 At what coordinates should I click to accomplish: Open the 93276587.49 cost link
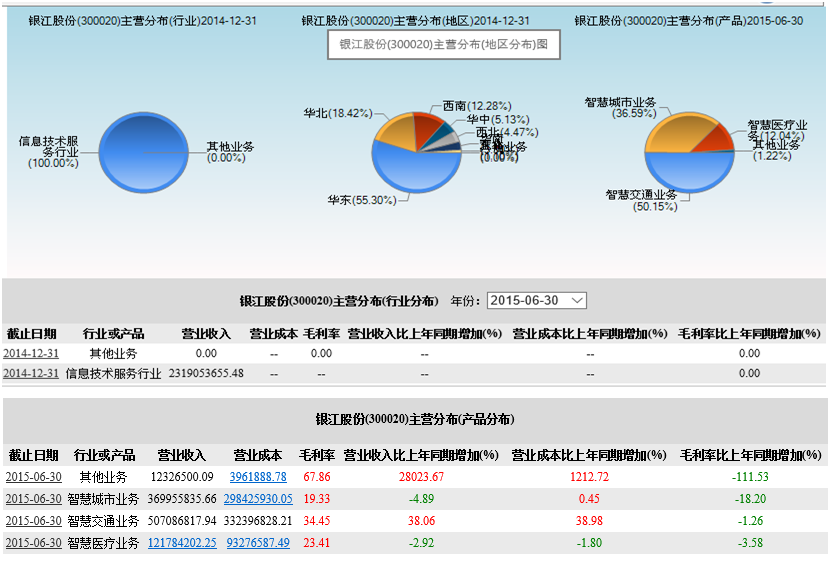[258, 543]
